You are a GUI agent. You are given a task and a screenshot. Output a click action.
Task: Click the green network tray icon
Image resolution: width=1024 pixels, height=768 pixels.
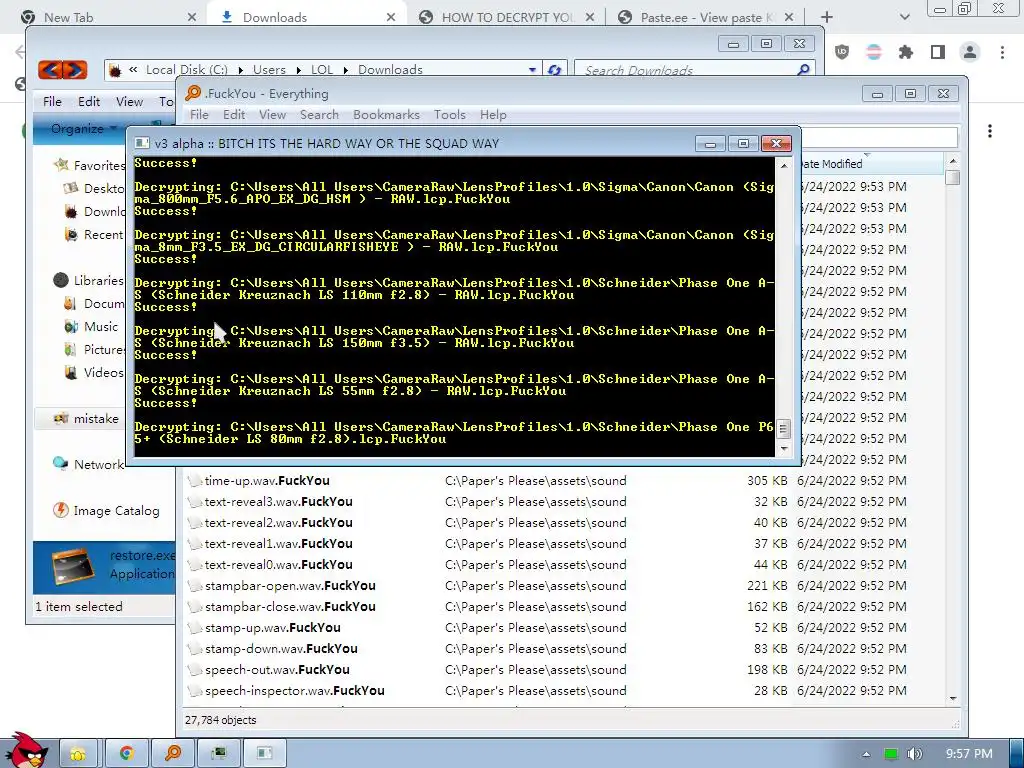coord(891,754)
